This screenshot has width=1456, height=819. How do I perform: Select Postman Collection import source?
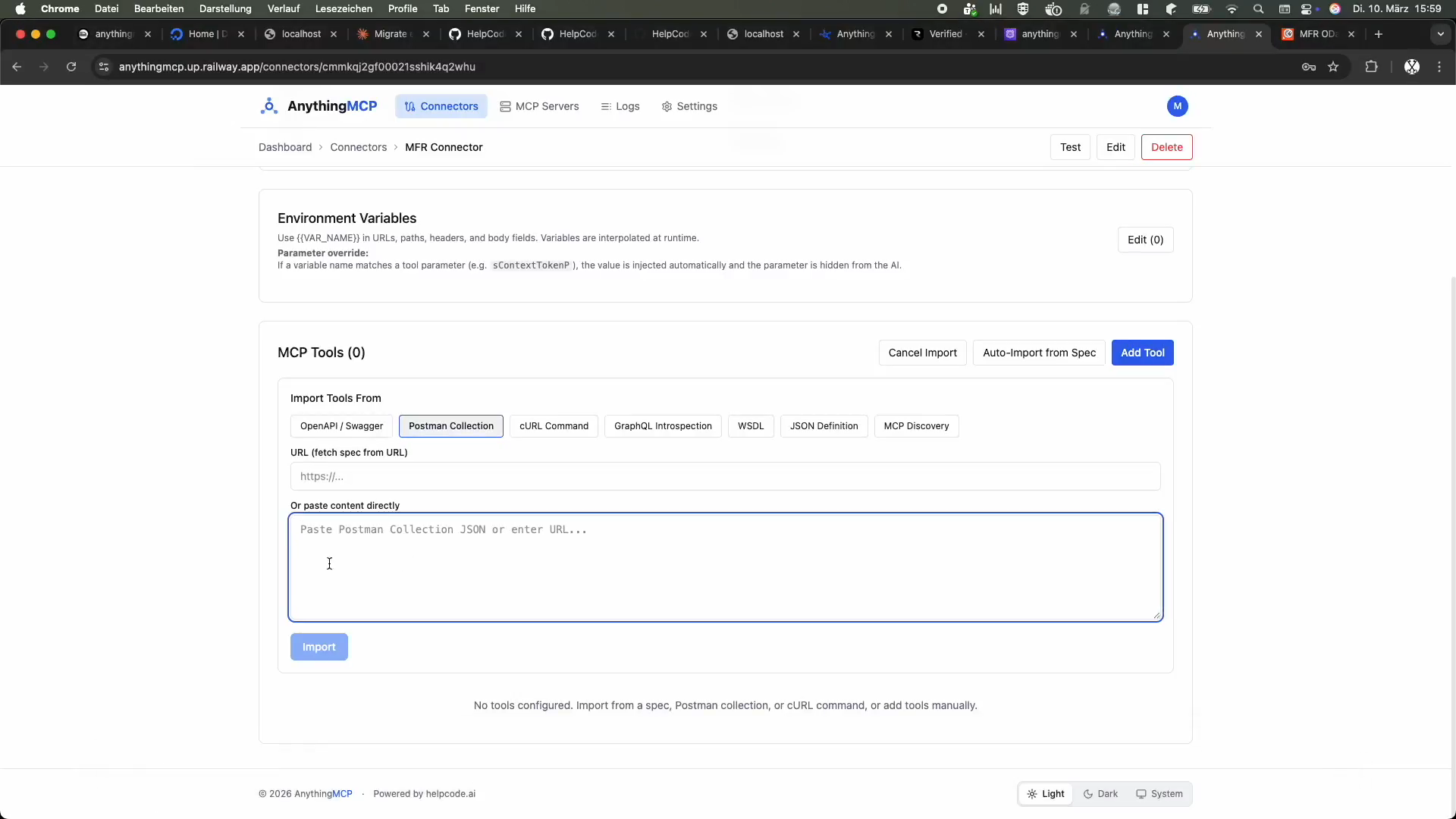point(451,426)
